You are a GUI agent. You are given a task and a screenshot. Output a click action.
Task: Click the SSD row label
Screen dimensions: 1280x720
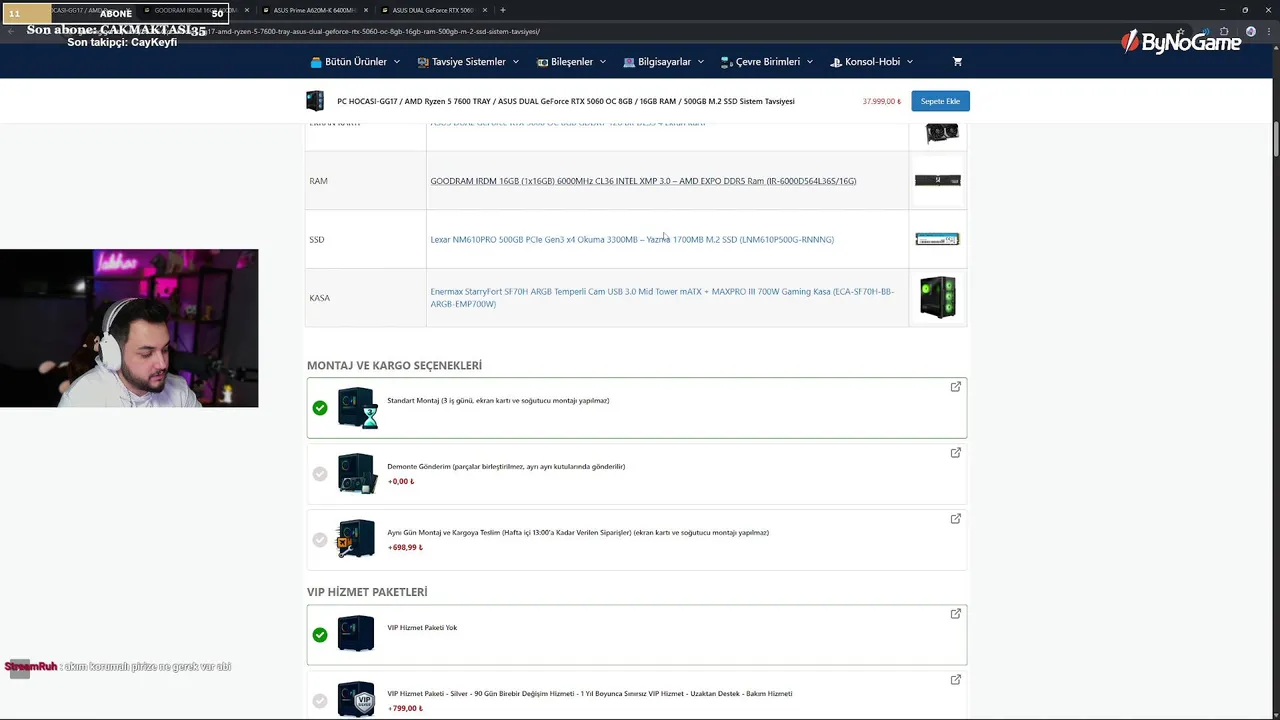(317, 239)
